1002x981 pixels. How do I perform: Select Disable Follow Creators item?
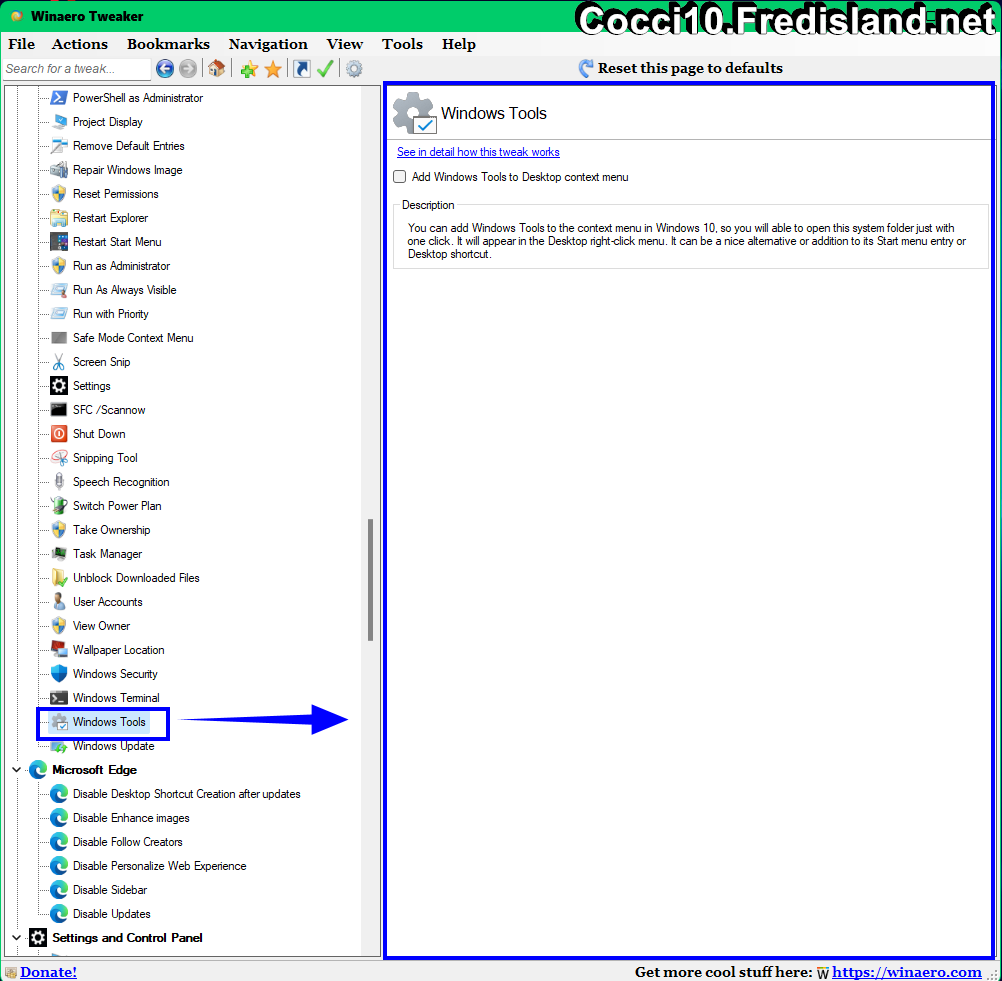pyautogui.click(x=127, y=842)
